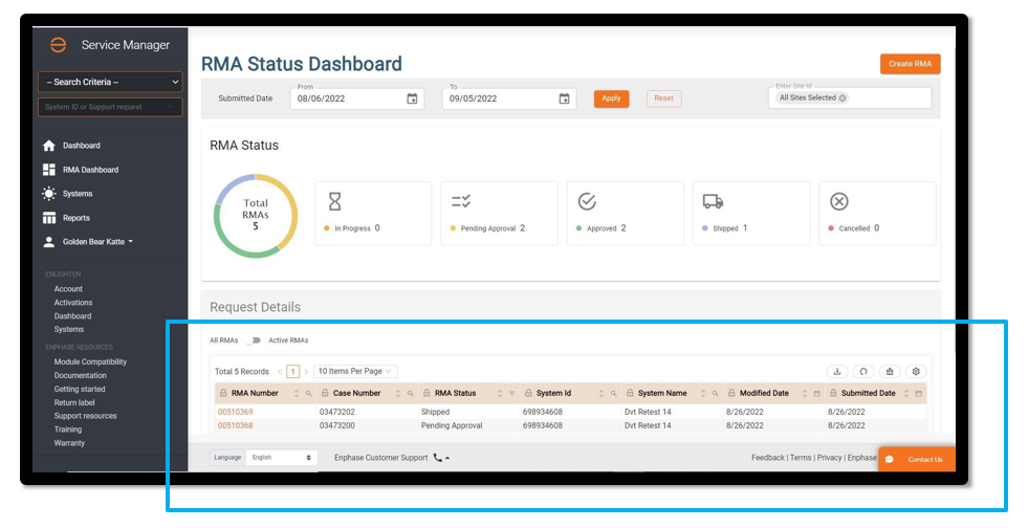Screen dimensions: 1028x528
Task: Sort the System Name column
Action: point(703,394)
